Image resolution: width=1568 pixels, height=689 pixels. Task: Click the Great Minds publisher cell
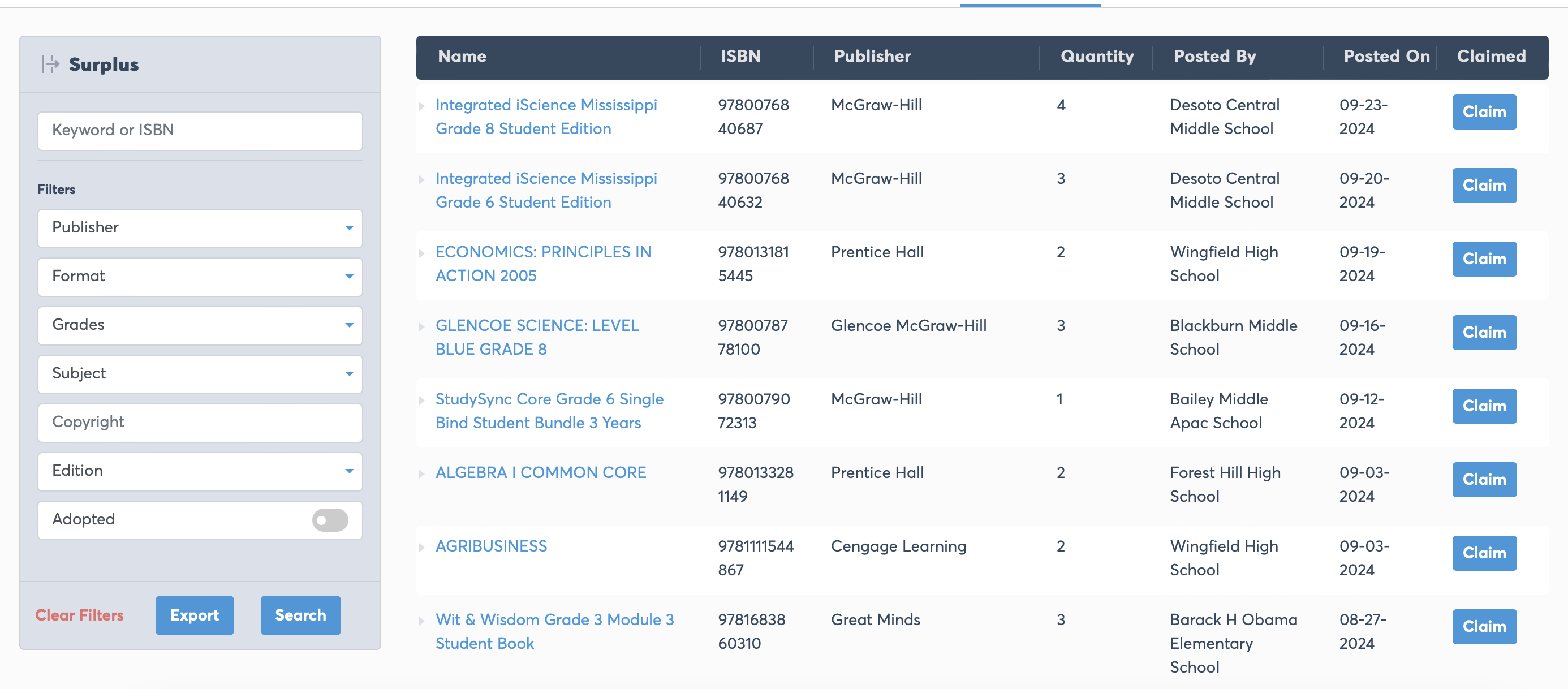pyautogui.click(x=875, y=620)
